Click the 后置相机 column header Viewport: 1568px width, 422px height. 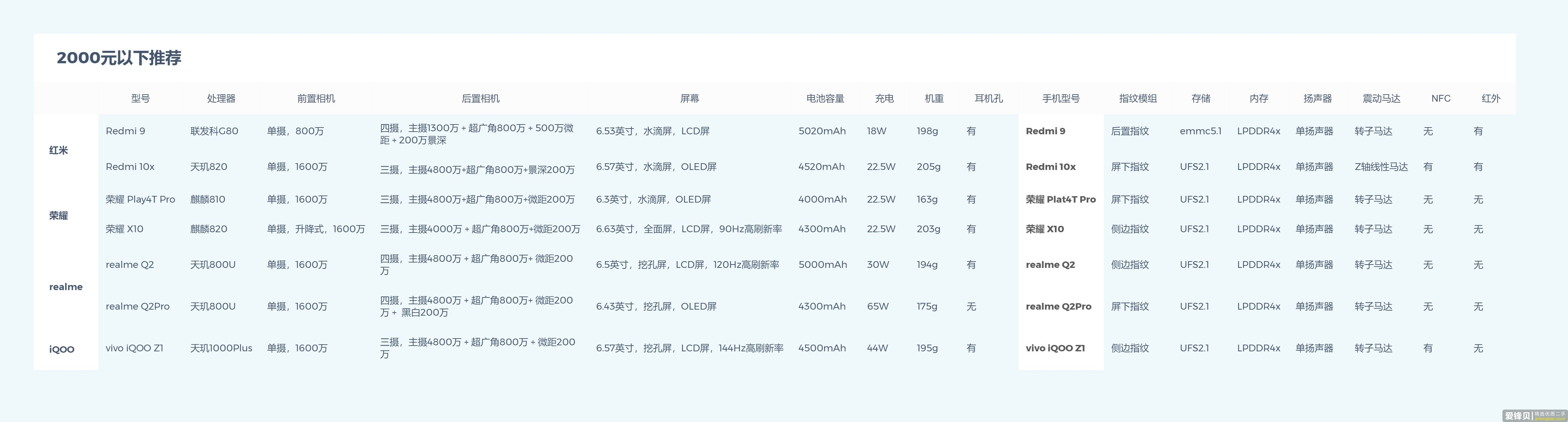tap(480, 99)
